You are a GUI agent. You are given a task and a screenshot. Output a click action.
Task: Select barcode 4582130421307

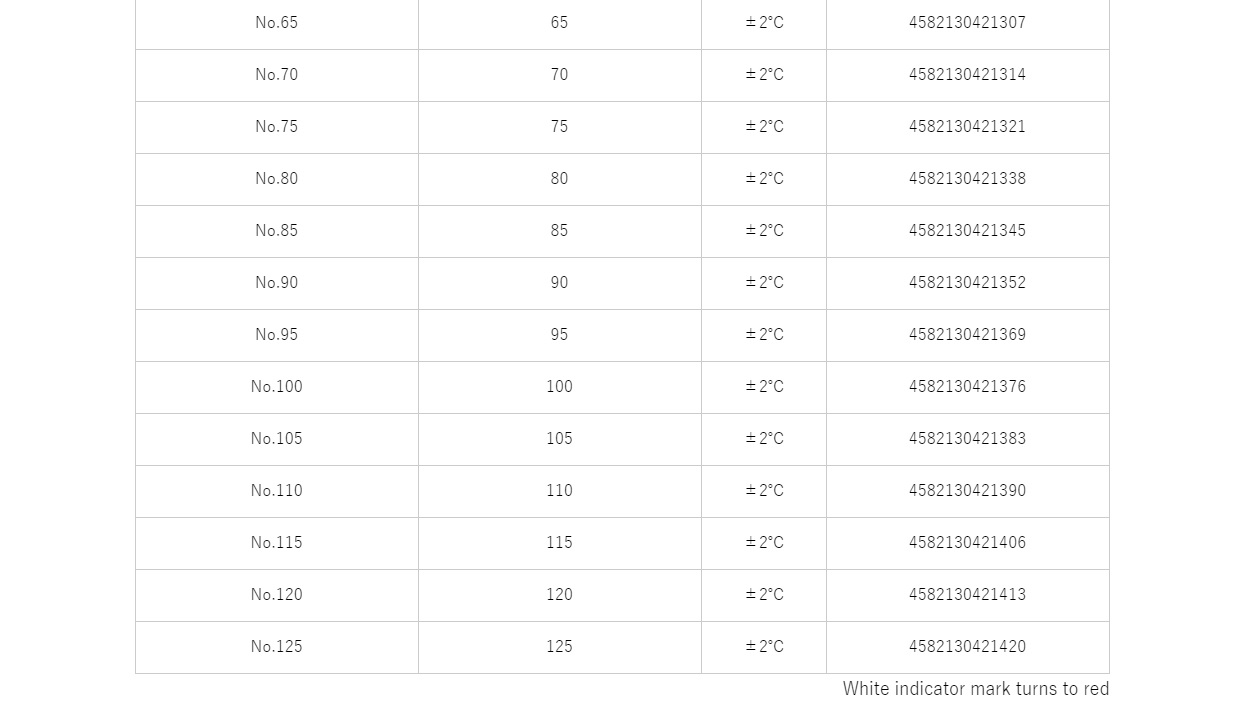[967, 23]
